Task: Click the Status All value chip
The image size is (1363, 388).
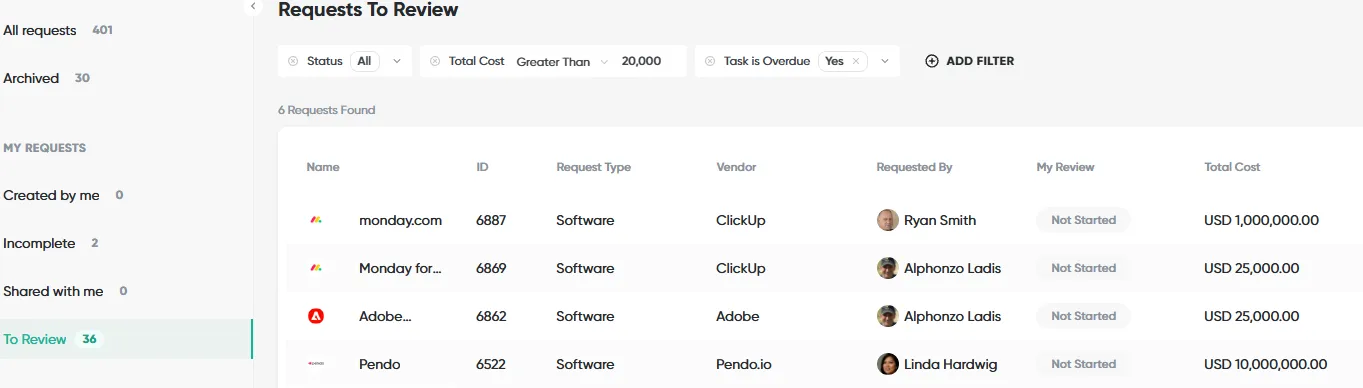Action: click(x=364, y=61)
